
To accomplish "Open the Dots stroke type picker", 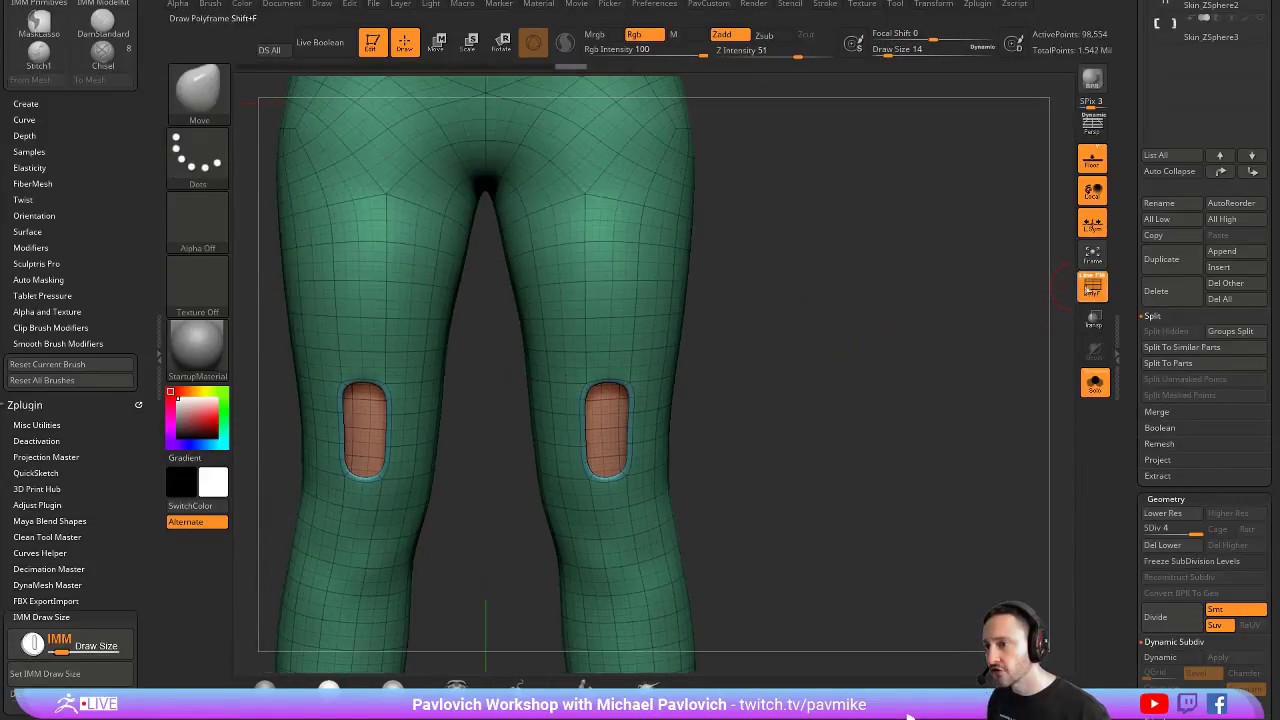I will (198, 159).
